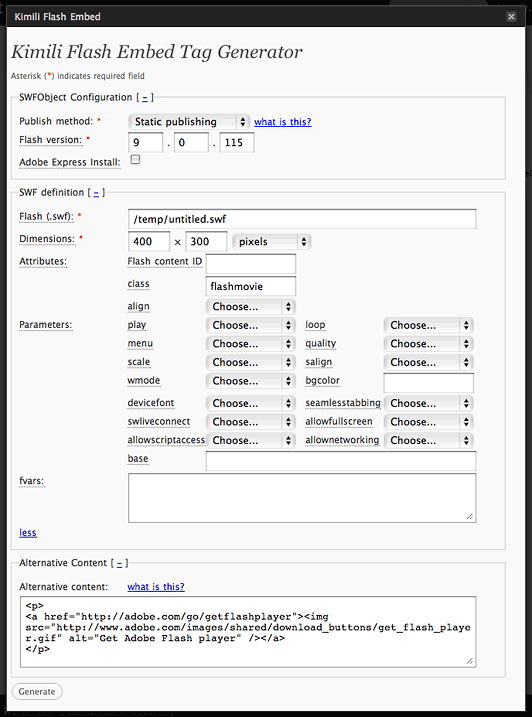Open the wmode Choose dropdown
Viewport: 532px width, 717px height.
[x=251, y=381]
